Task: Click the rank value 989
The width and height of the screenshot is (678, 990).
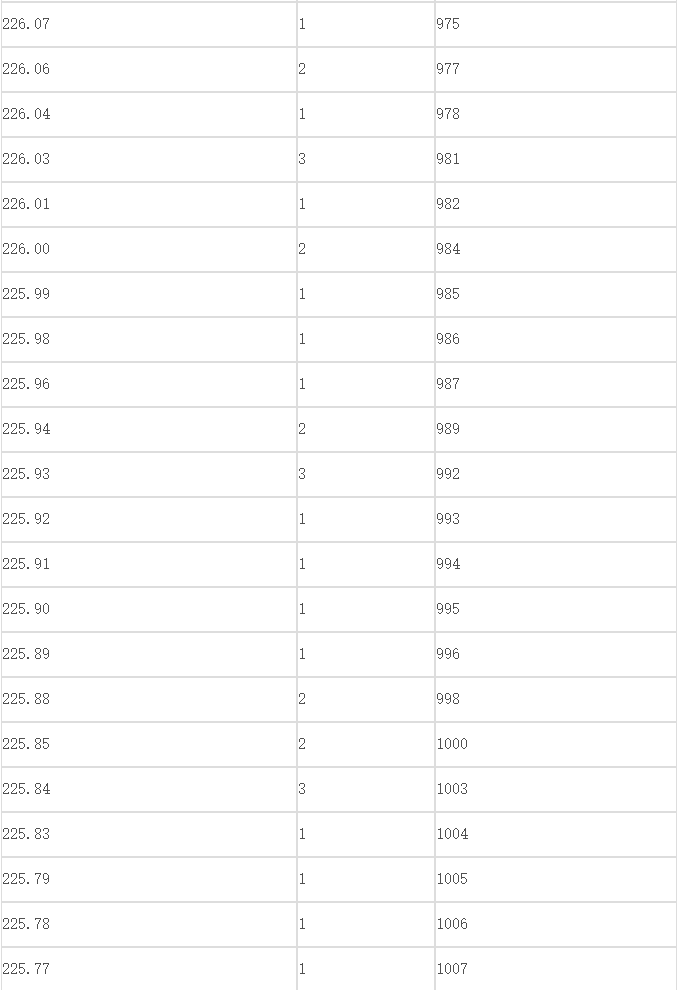Action: (x=556, y=429)
